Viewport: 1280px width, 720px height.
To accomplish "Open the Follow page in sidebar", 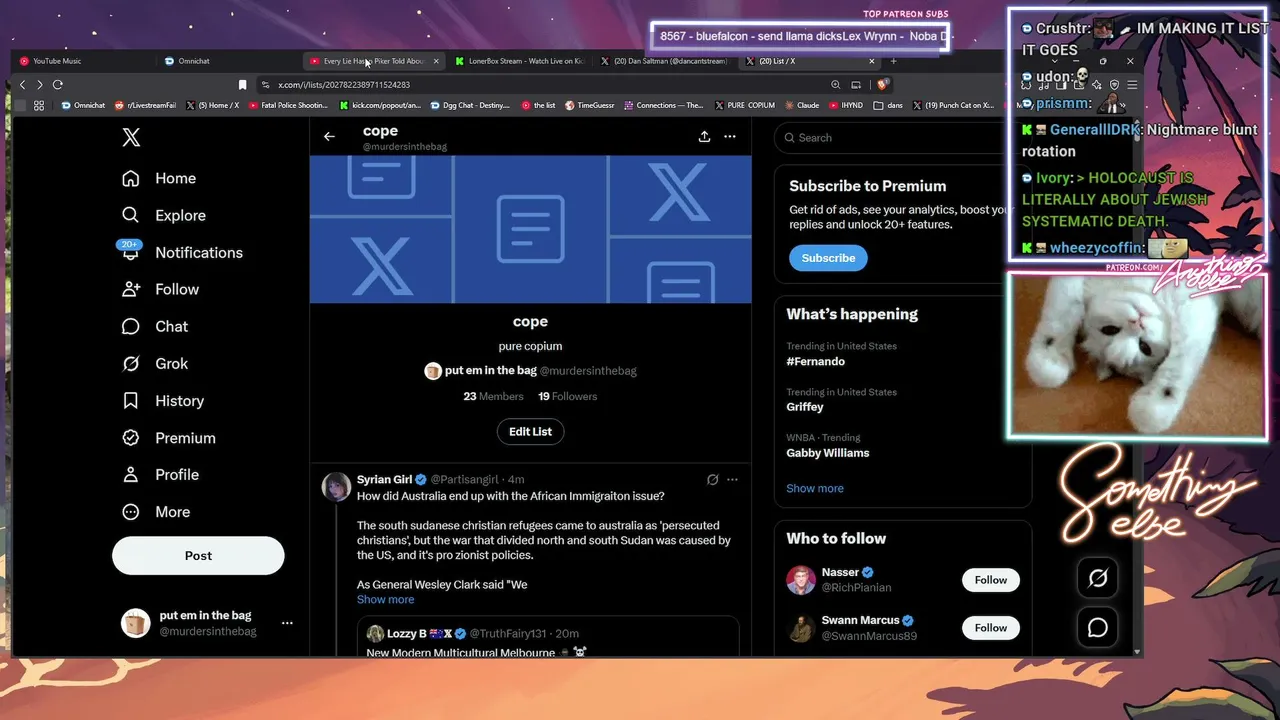I will coord(160,289).
